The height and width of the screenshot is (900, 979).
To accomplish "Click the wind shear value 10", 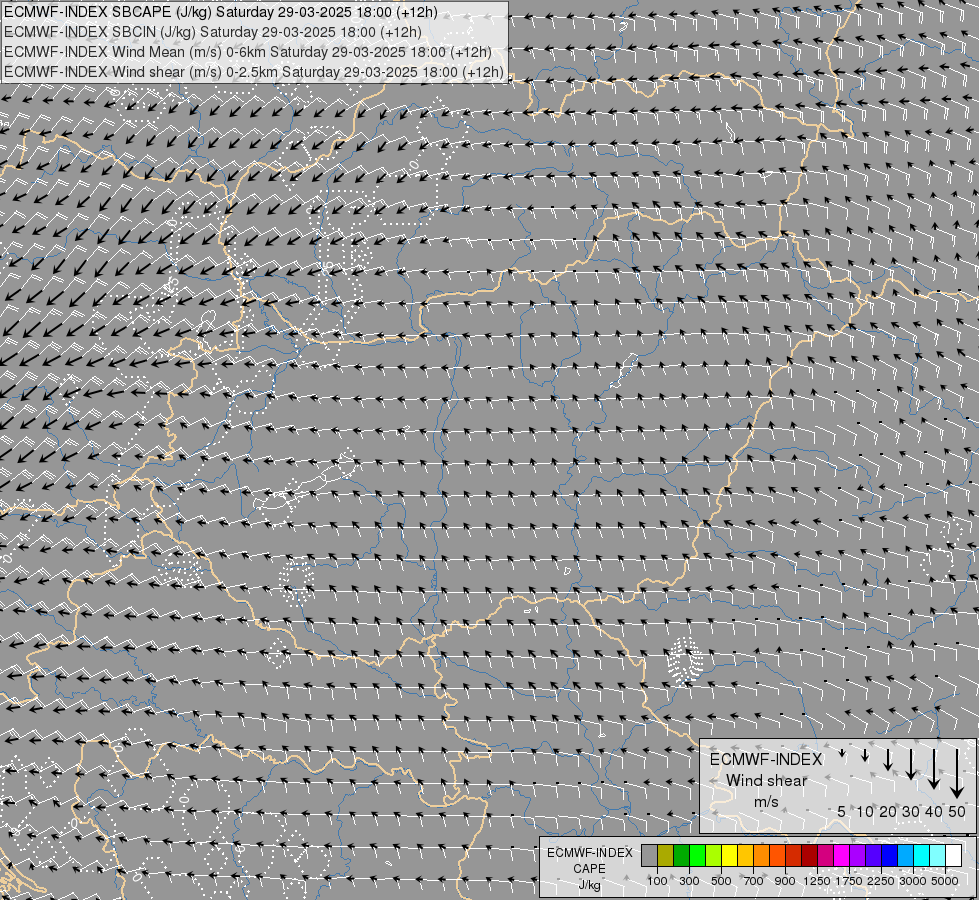I will (865, 811).
